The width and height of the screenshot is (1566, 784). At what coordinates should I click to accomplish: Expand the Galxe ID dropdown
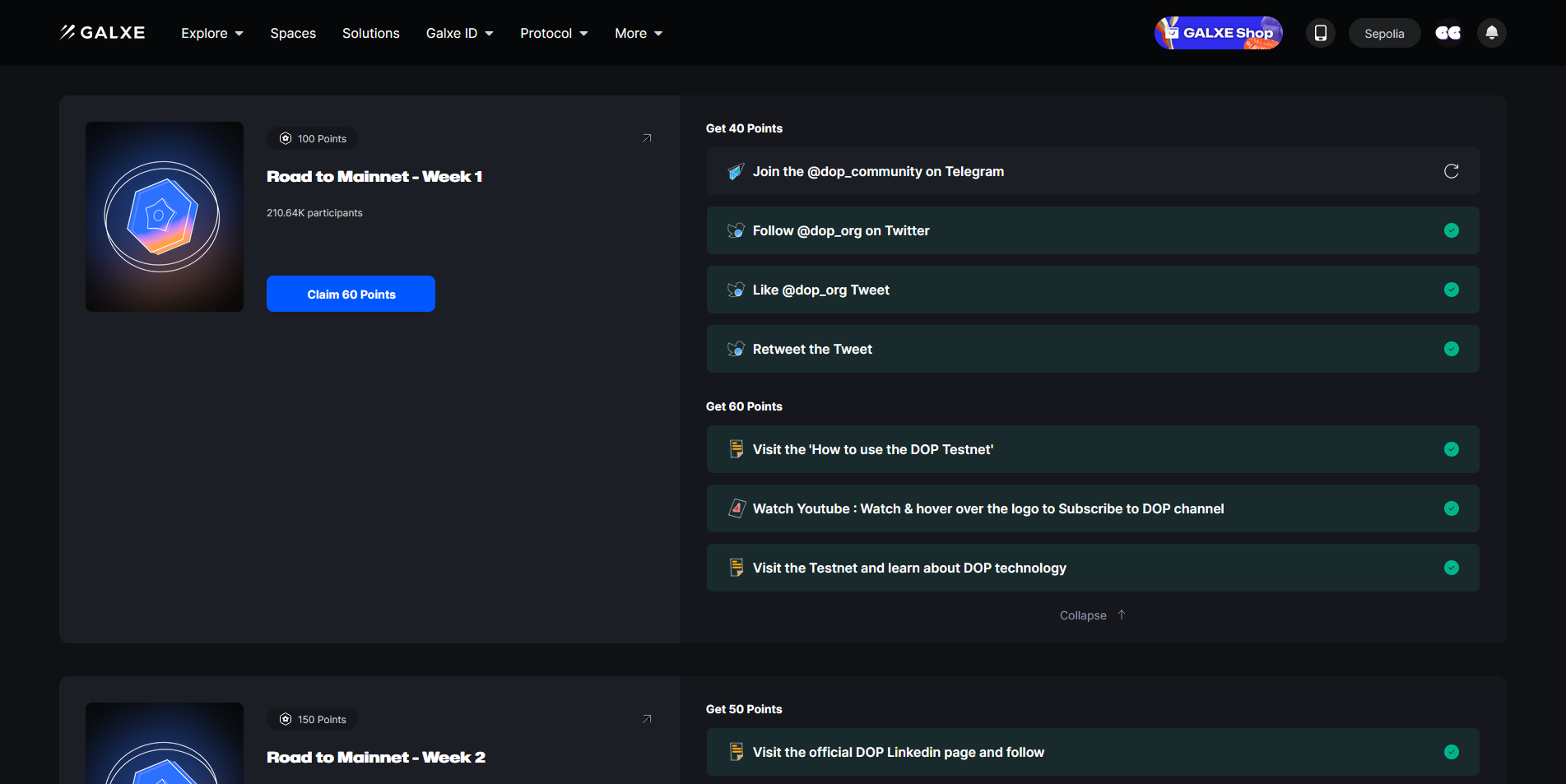tap(459, 33)
